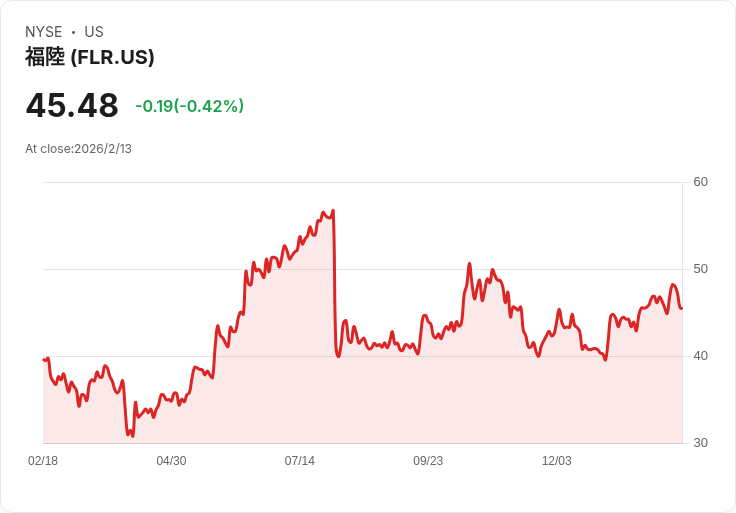Click the NYSE exchange label
736x513 pixels.
tap(44, 32)
